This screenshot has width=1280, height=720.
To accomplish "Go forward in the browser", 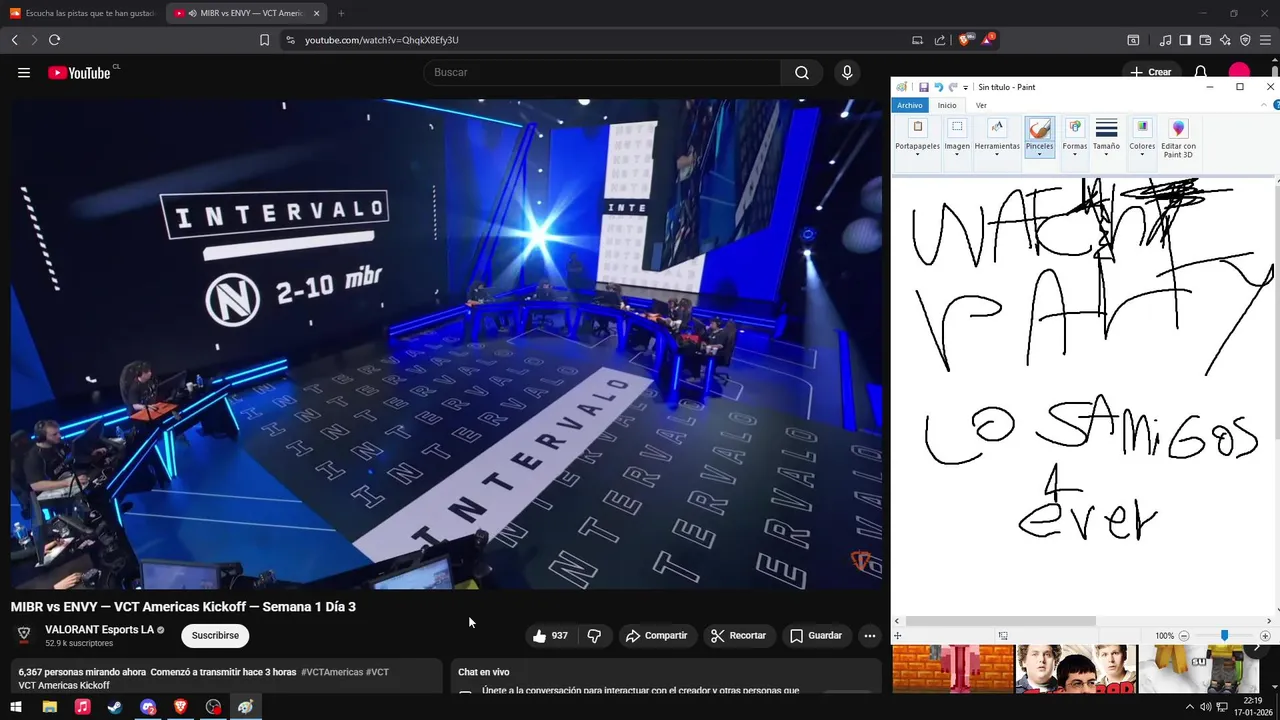I will click(x=34, y=40).
